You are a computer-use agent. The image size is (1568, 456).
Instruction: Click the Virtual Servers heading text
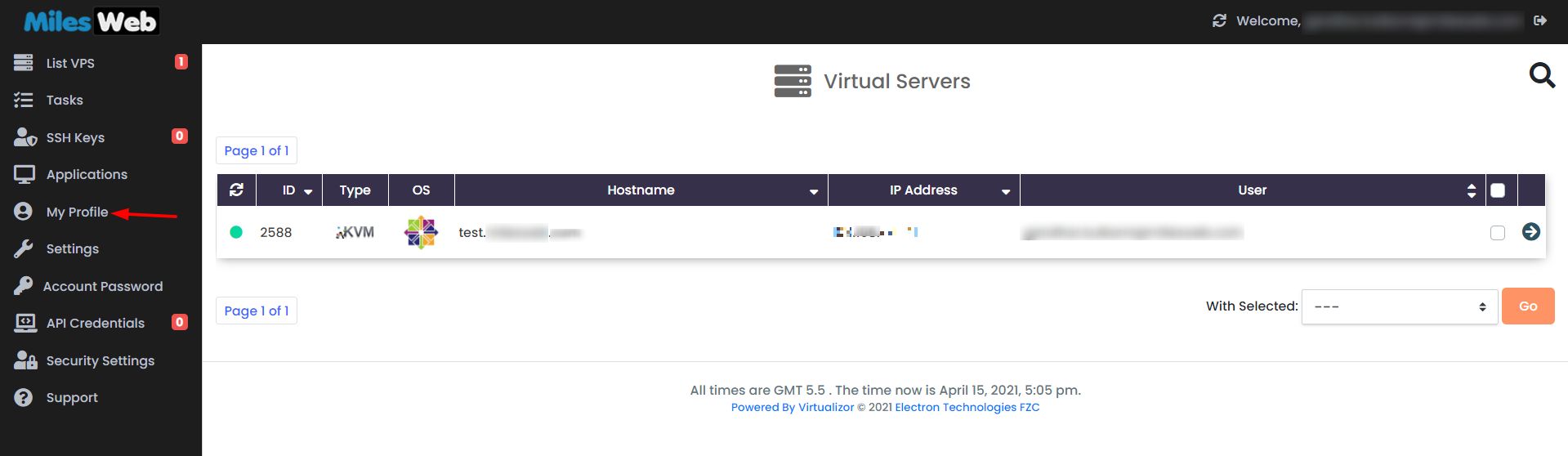click(897, 81)
